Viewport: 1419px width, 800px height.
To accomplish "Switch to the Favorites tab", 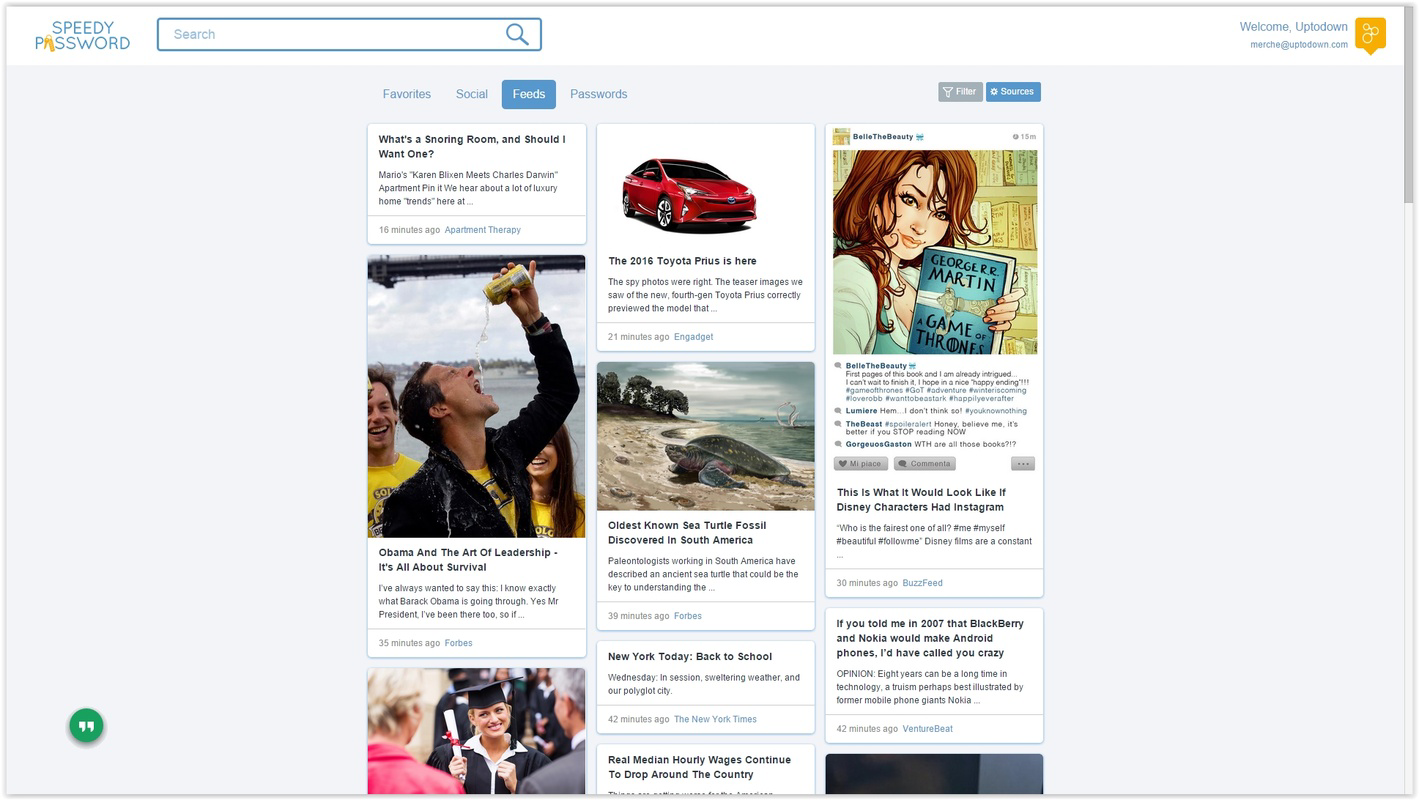I will pyautogui.click(x=407, y=94).
